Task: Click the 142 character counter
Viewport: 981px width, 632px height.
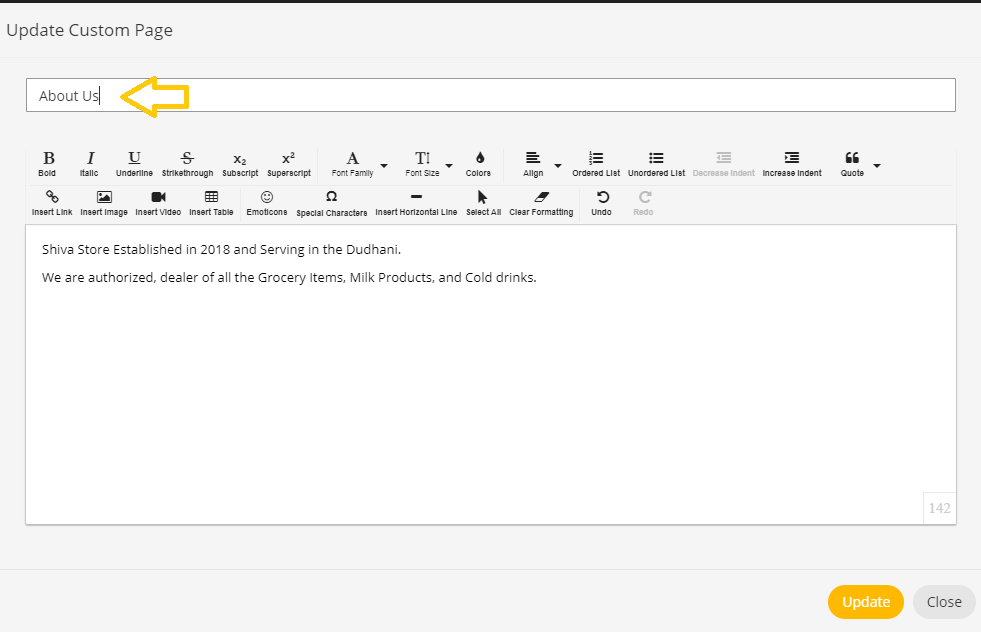Action: [940, 508]
